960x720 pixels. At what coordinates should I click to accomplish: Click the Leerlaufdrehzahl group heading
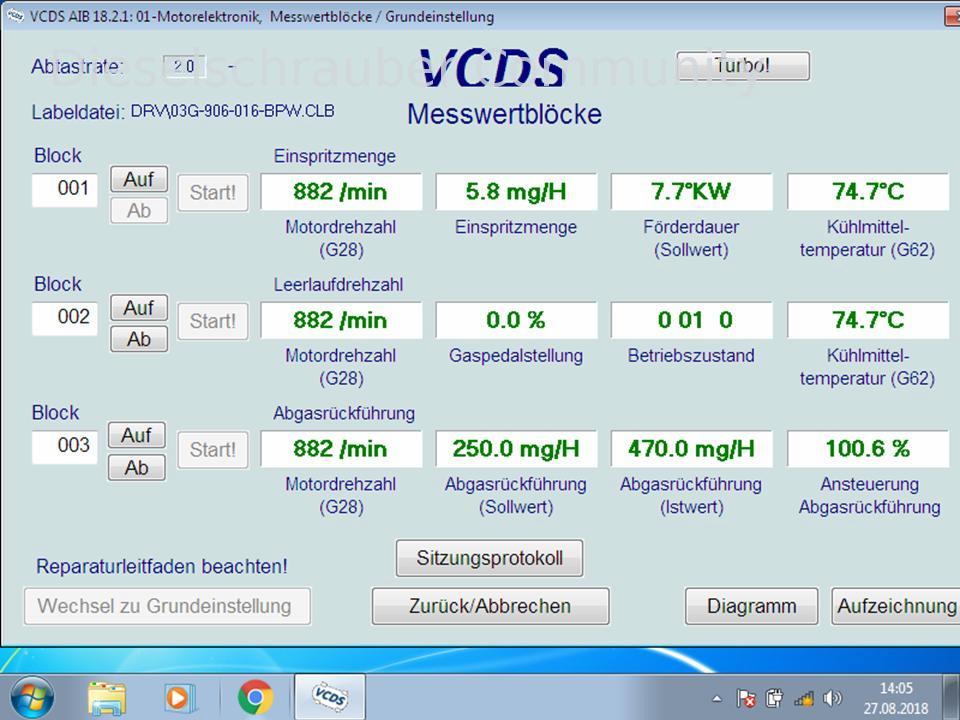coord(338,285)
